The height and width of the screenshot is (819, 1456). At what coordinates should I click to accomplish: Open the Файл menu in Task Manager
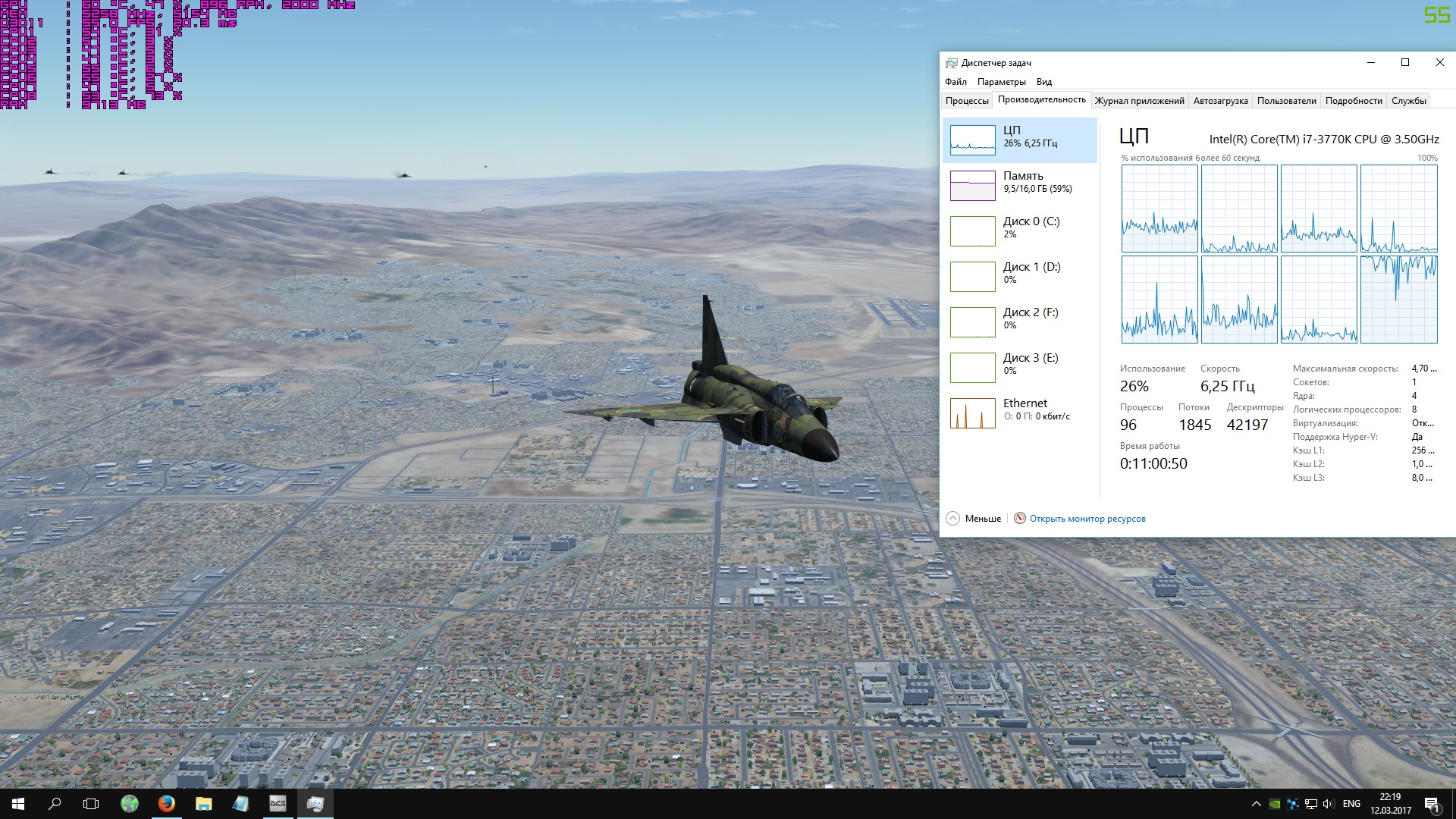tap(955, 82)
